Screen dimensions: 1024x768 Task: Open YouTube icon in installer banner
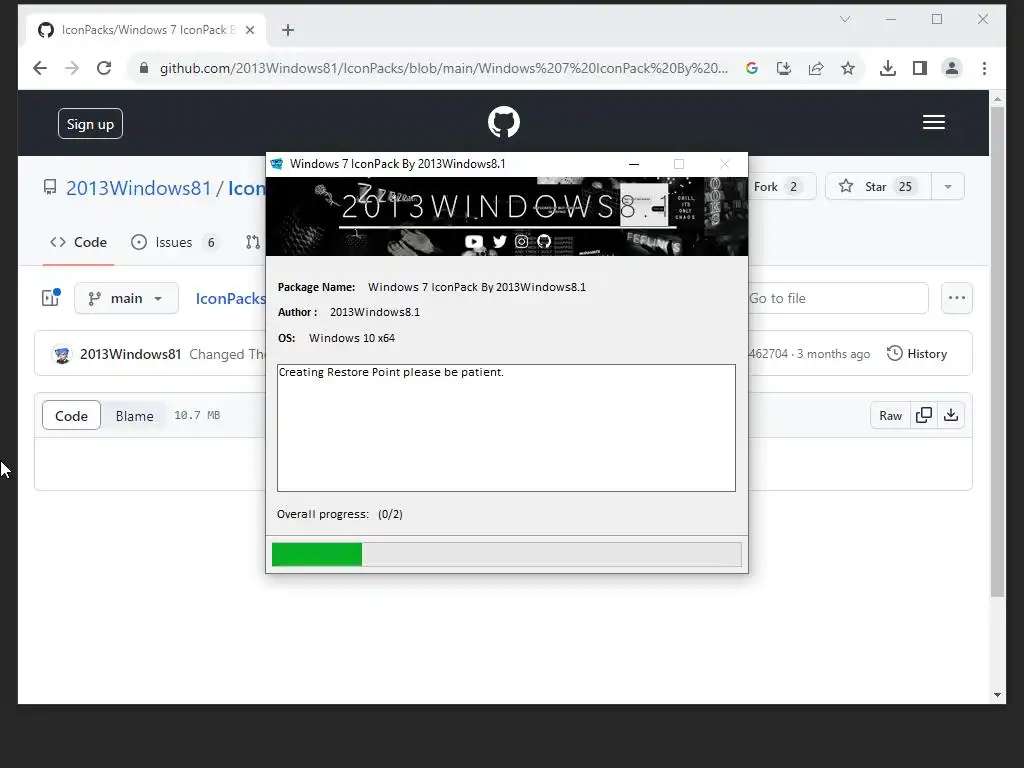pyautogui.click(x=474, y=242)
